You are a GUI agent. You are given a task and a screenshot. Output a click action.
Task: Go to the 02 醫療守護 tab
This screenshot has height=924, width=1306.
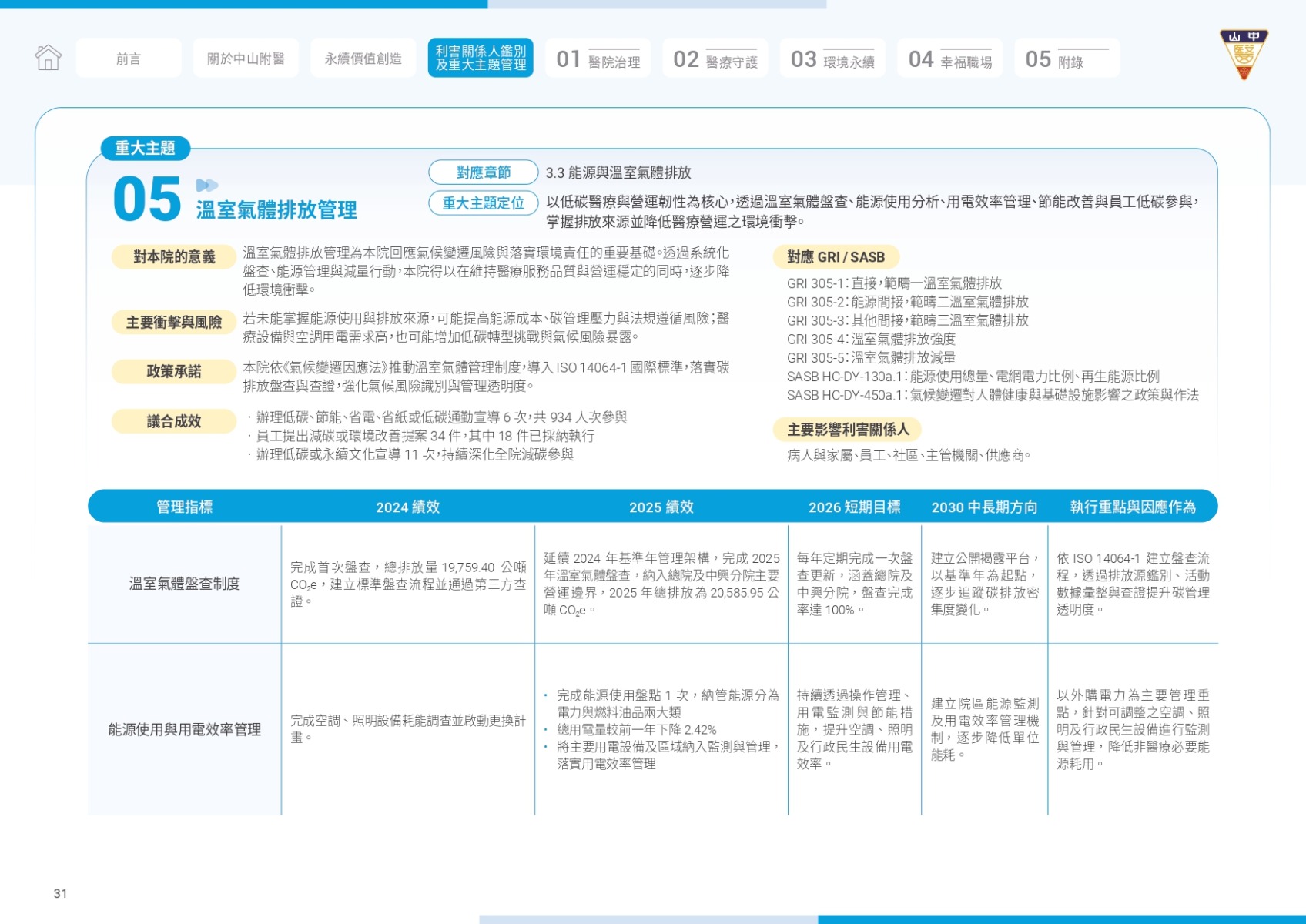(715, 59)
